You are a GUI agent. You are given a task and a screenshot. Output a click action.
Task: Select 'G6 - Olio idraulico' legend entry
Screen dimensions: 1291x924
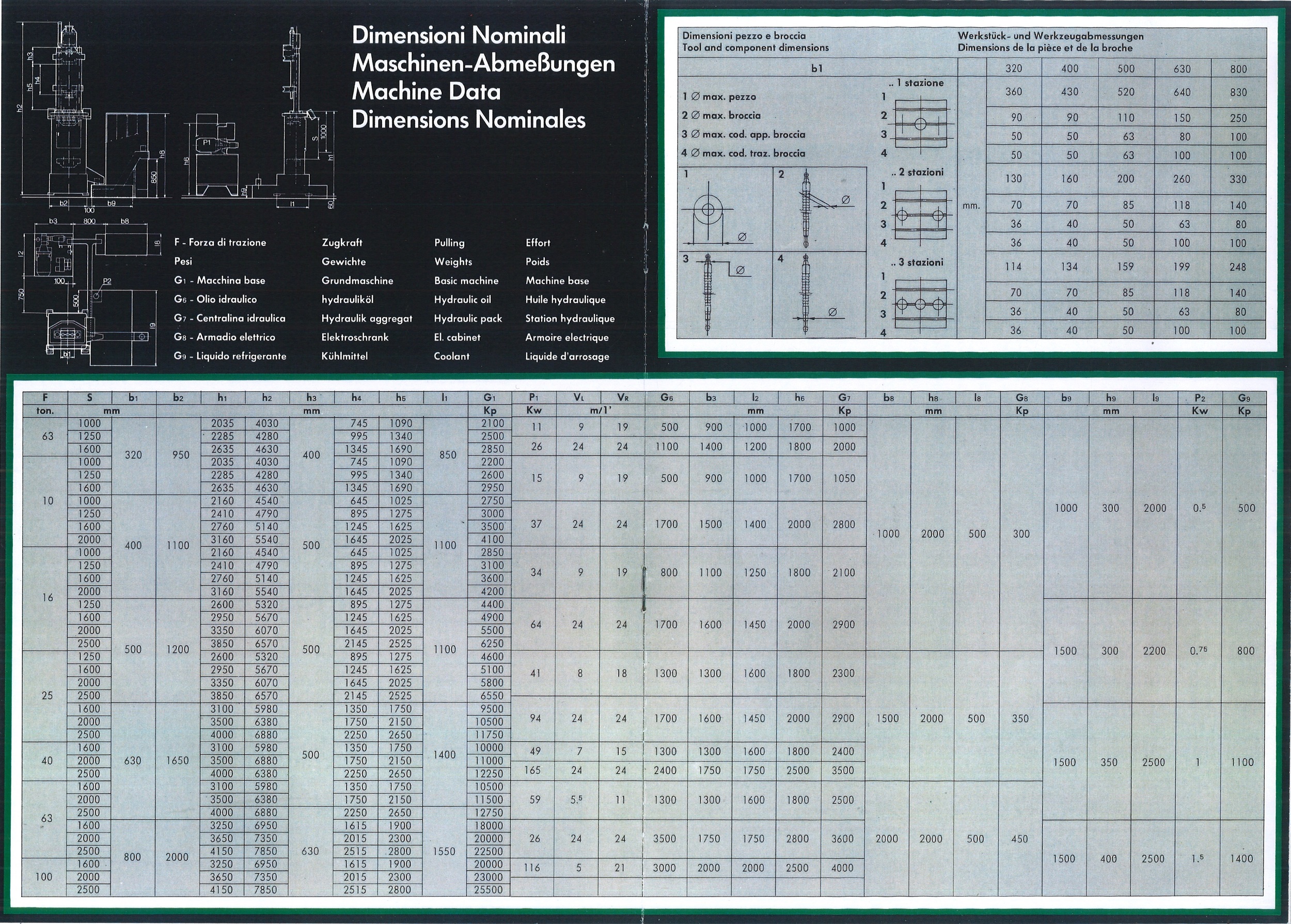tap(215, 299)
